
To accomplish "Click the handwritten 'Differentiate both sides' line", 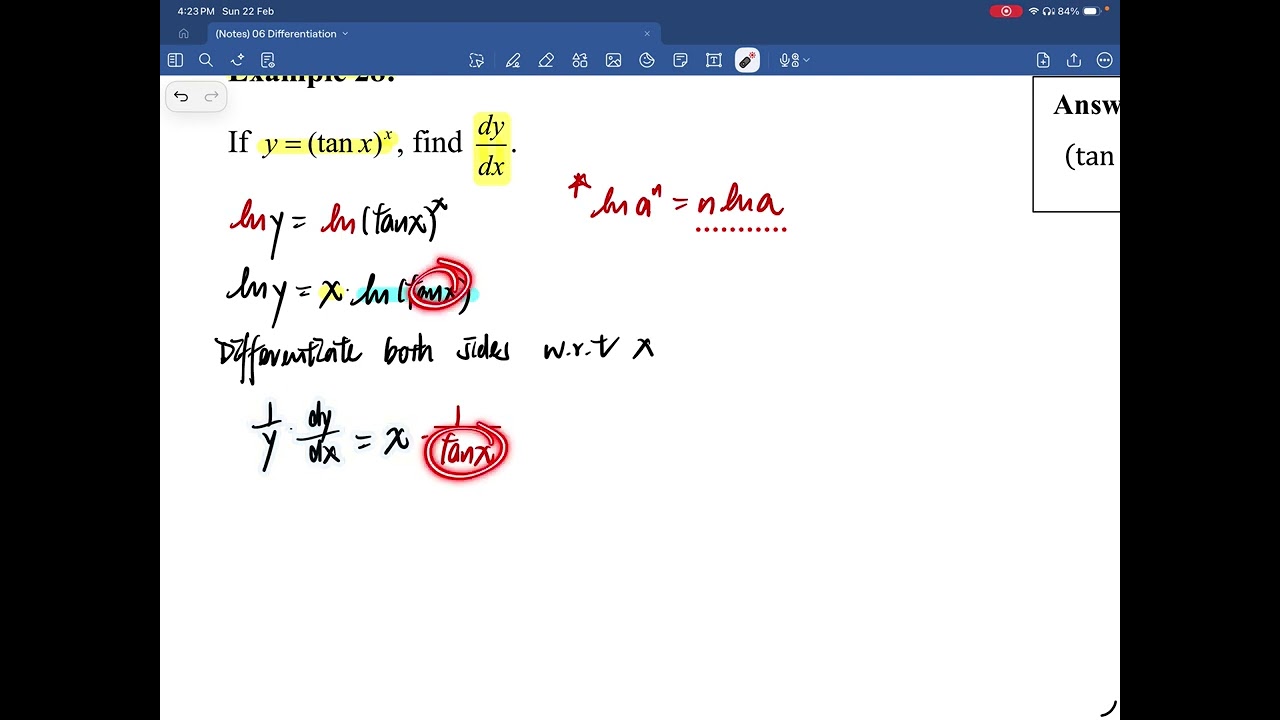I will [x=435, y=352].
